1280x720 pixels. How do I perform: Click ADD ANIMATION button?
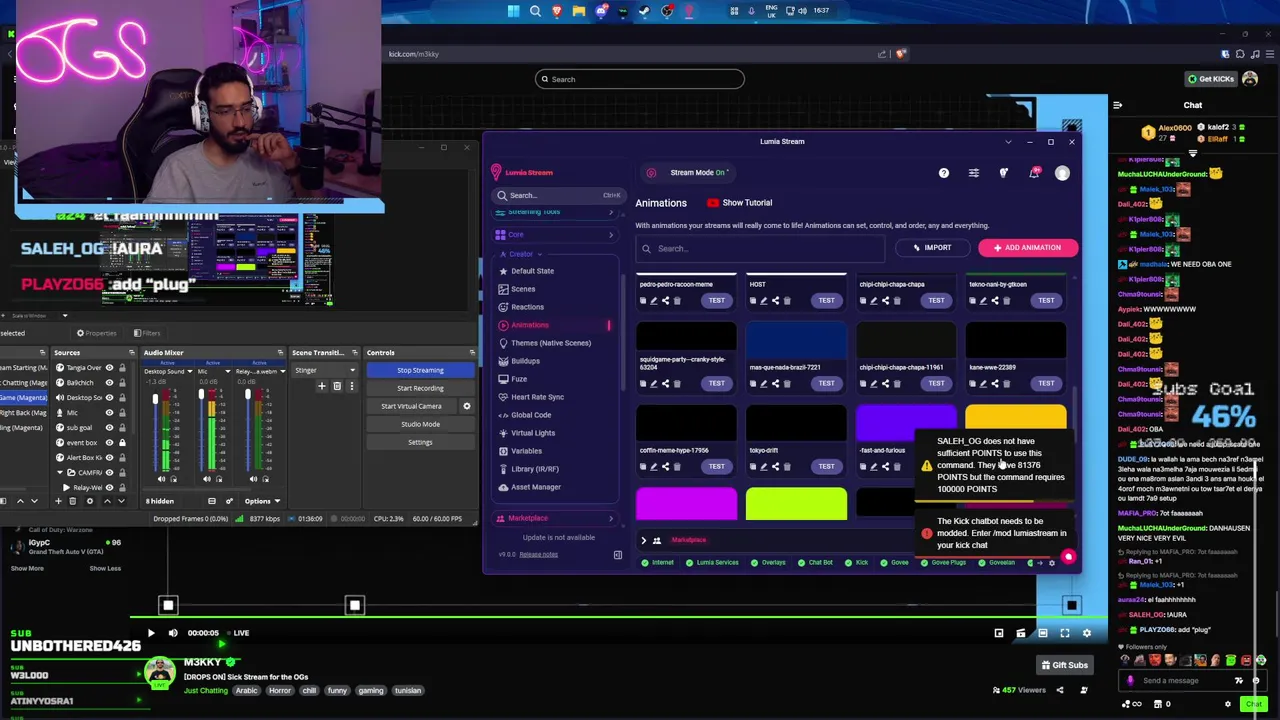(x=1027, y=248)
